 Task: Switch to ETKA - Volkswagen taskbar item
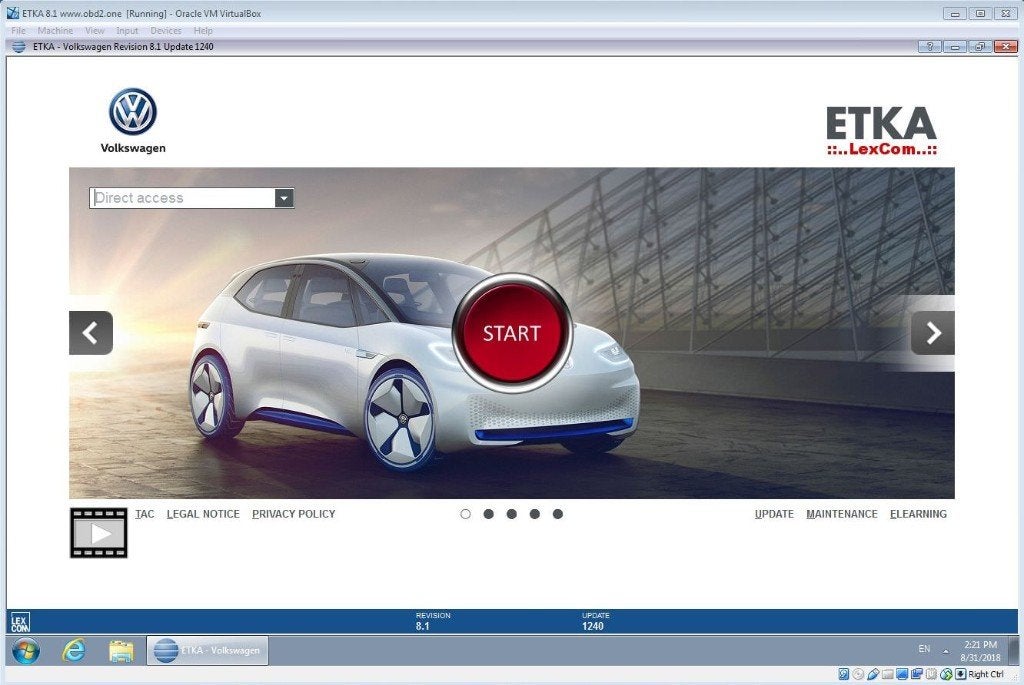coord(207,650)
